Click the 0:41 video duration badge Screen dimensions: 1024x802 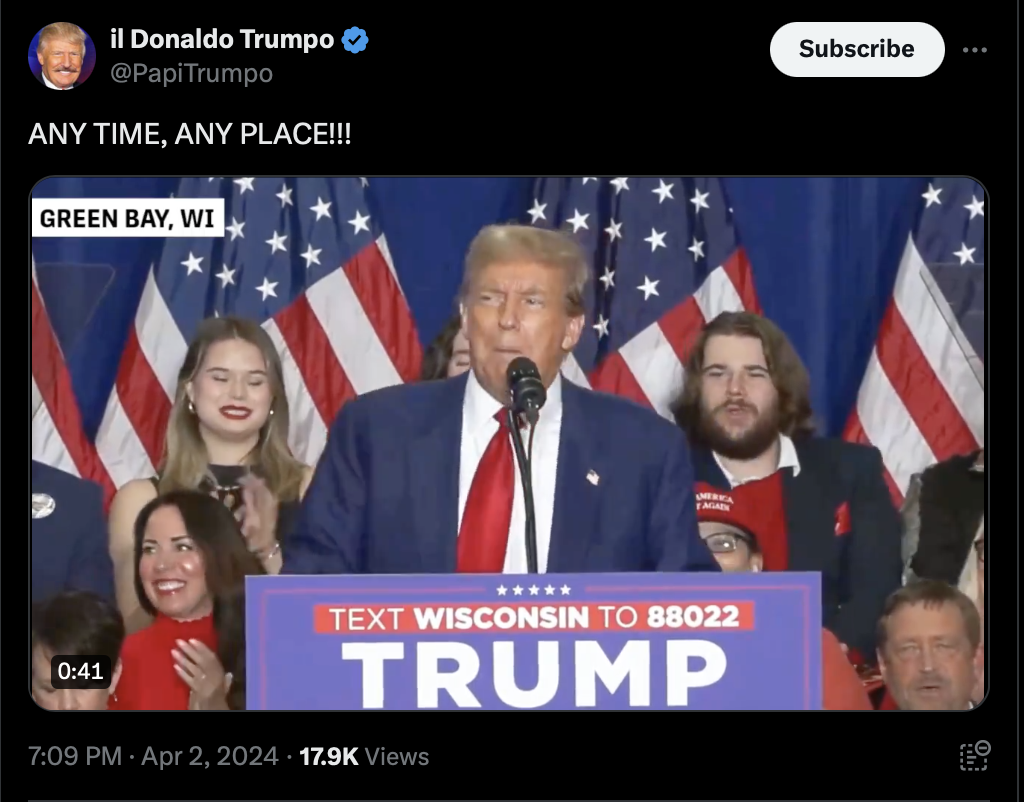[x=80, y=671]
